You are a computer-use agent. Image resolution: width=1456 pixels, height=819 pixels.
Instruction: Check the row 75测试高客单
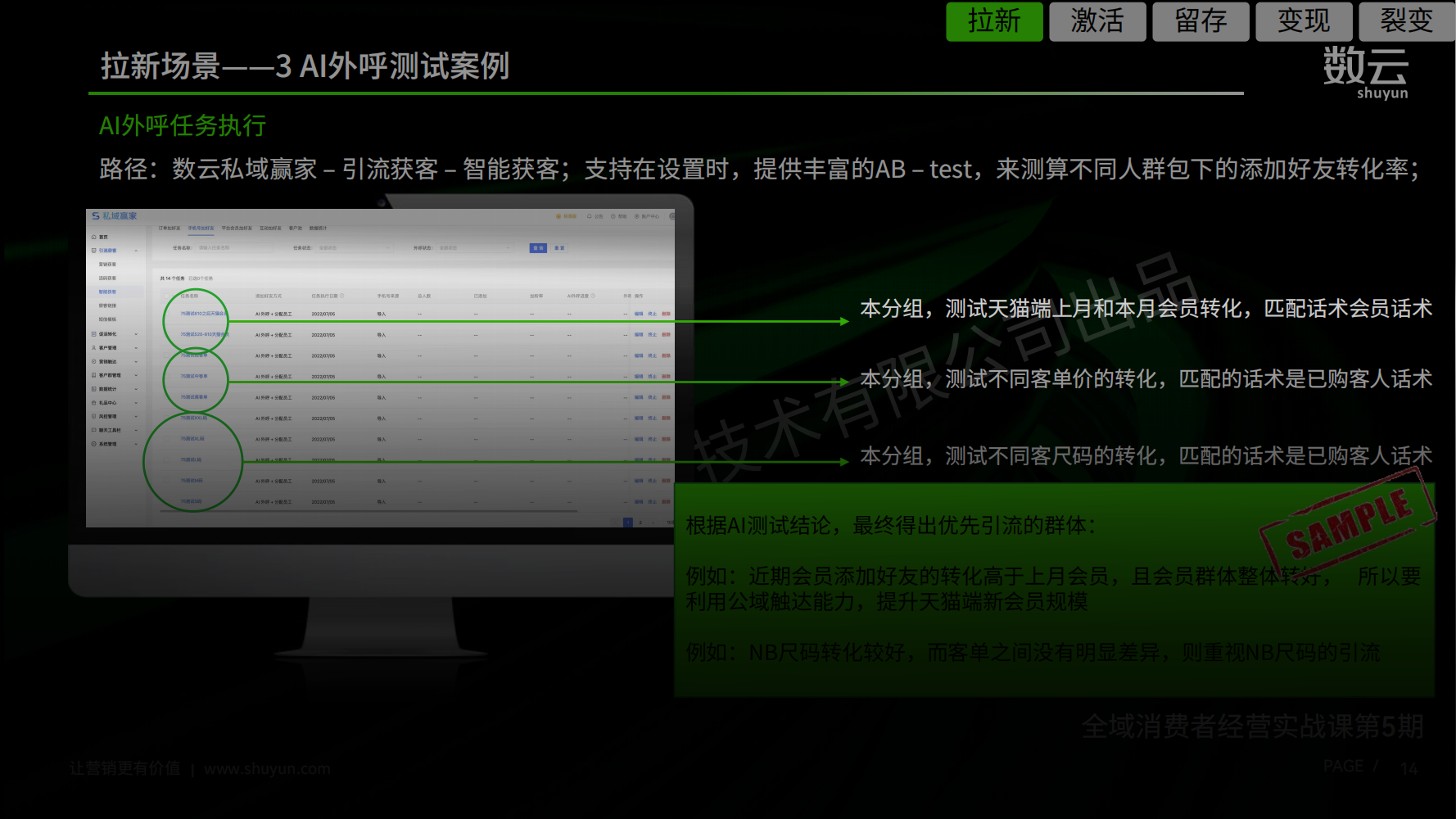[x=166, y=397]
